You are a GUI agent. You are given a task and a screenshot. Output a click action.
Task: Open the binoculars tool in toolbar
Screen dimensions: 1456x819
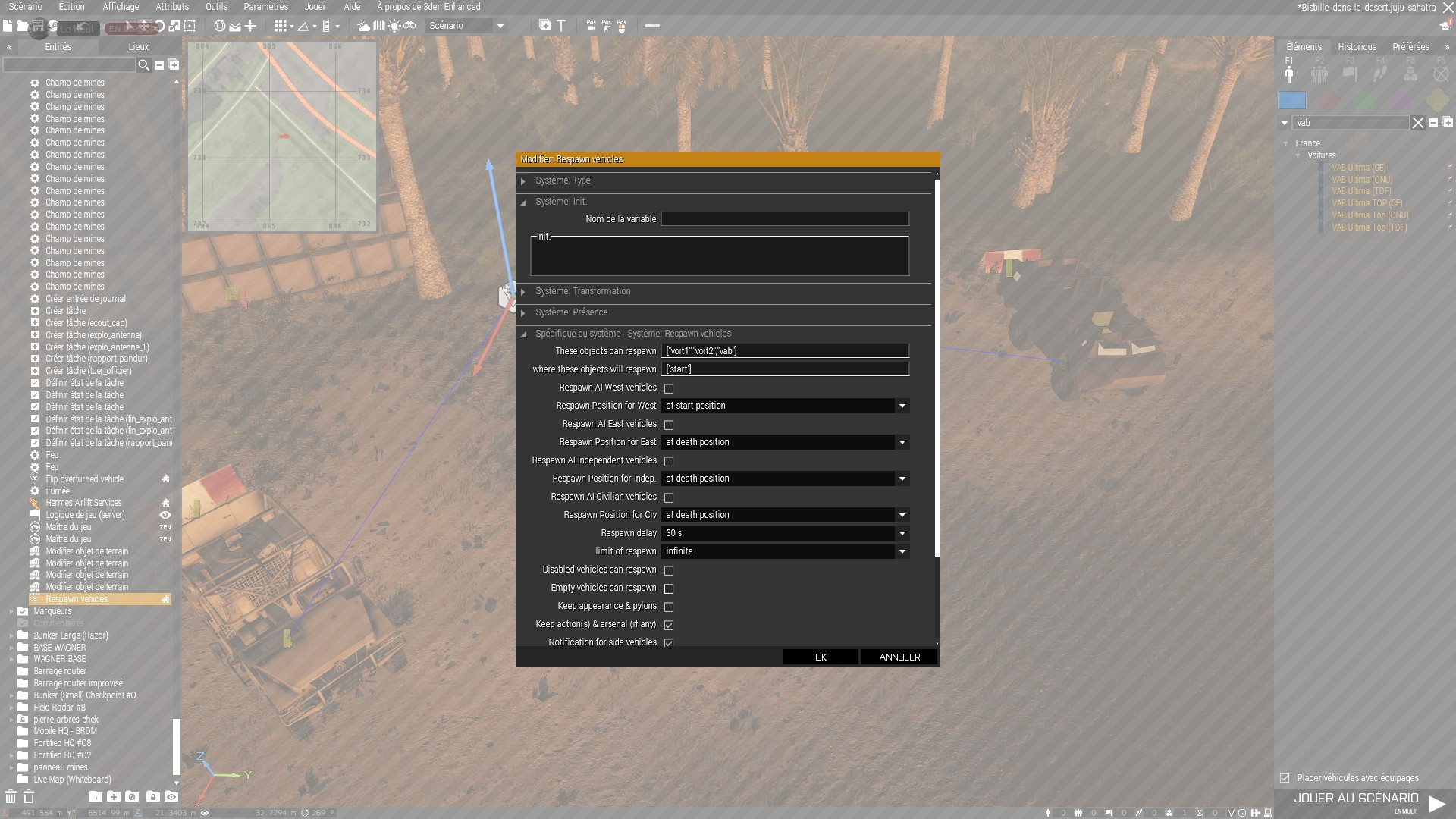tap(409, 26)
